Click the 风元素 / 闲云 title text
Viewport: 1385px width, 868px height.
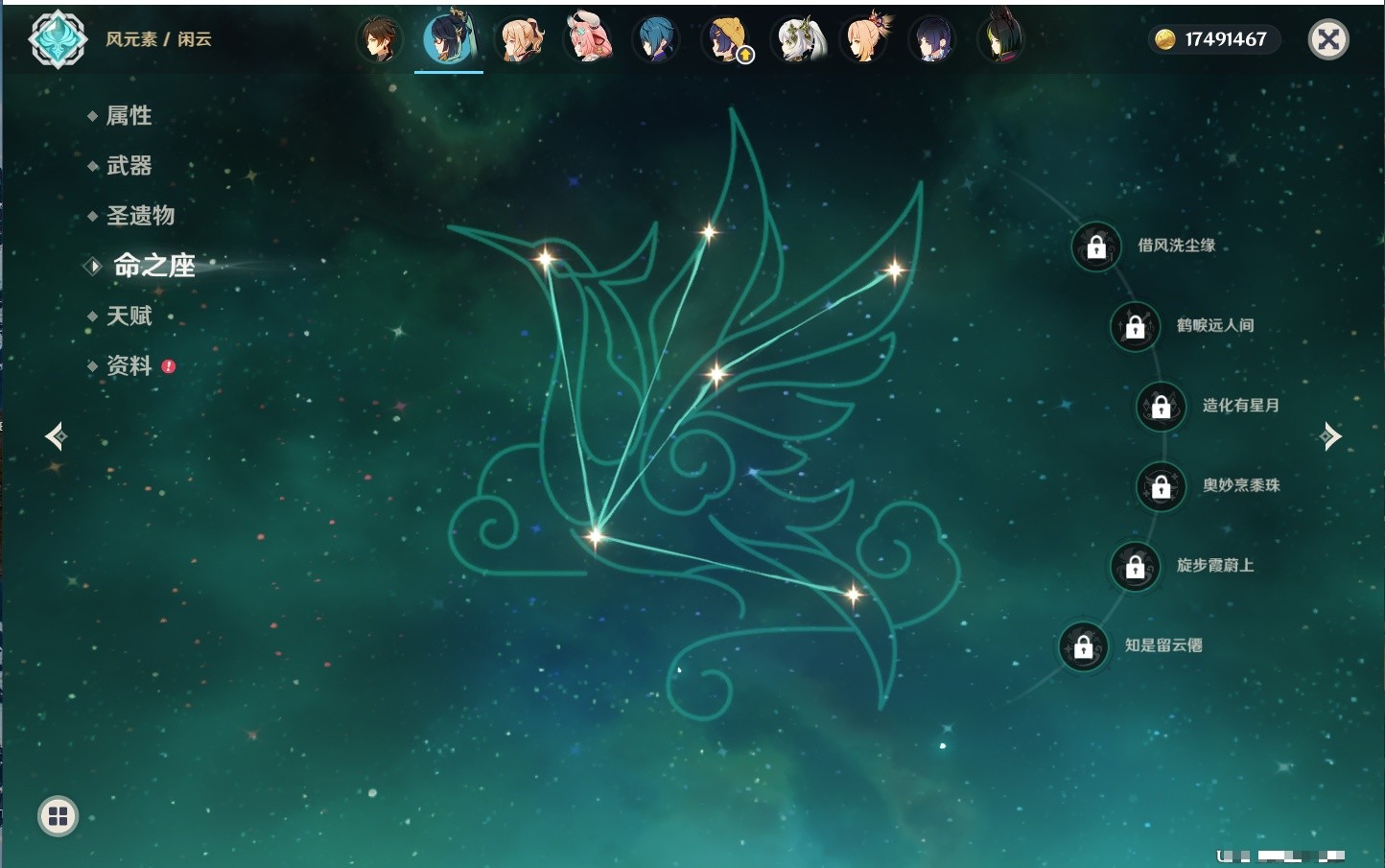[x=158, y=39]
